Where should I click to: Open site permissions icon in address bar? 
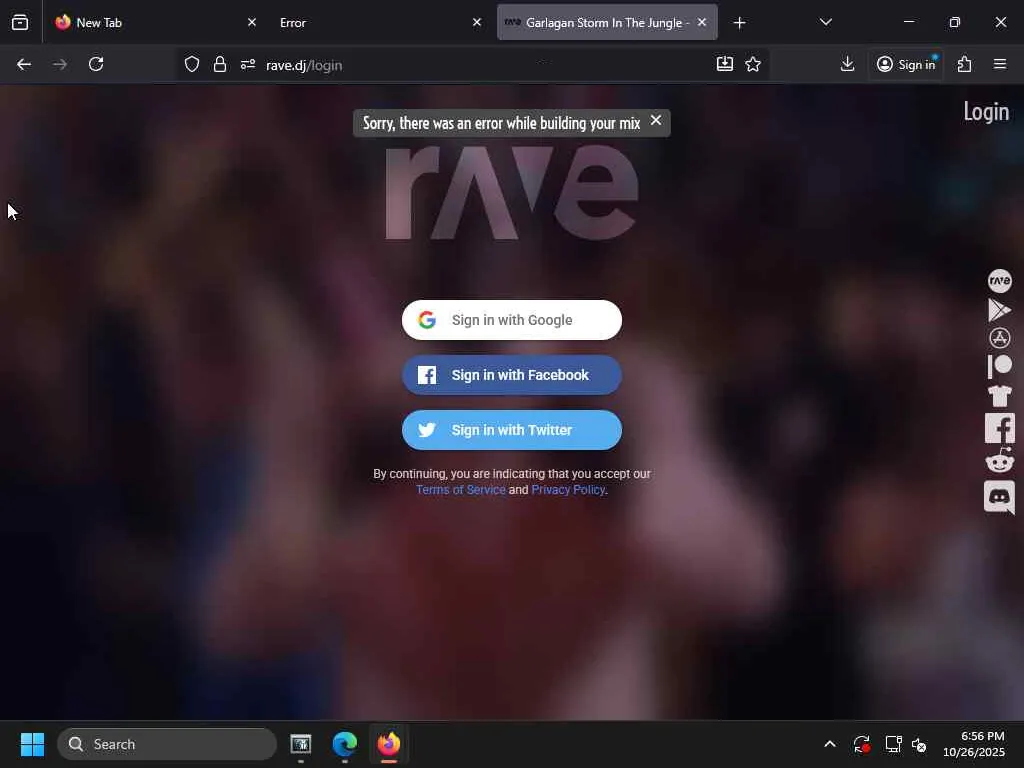coord(248,64)
